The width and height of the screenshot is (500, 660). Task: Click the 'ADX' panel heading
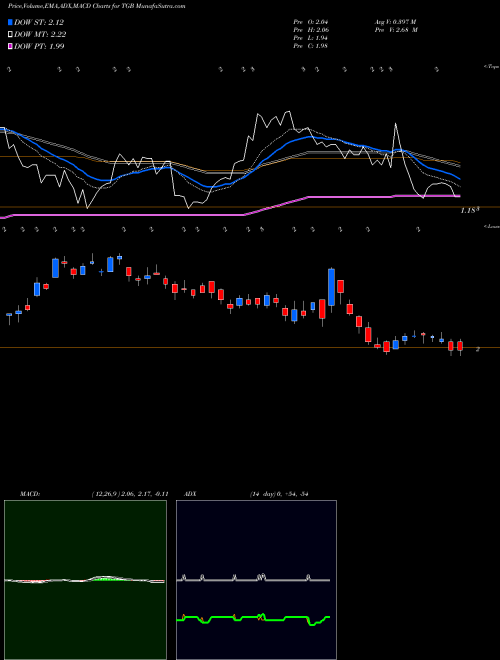coord(191,494)
